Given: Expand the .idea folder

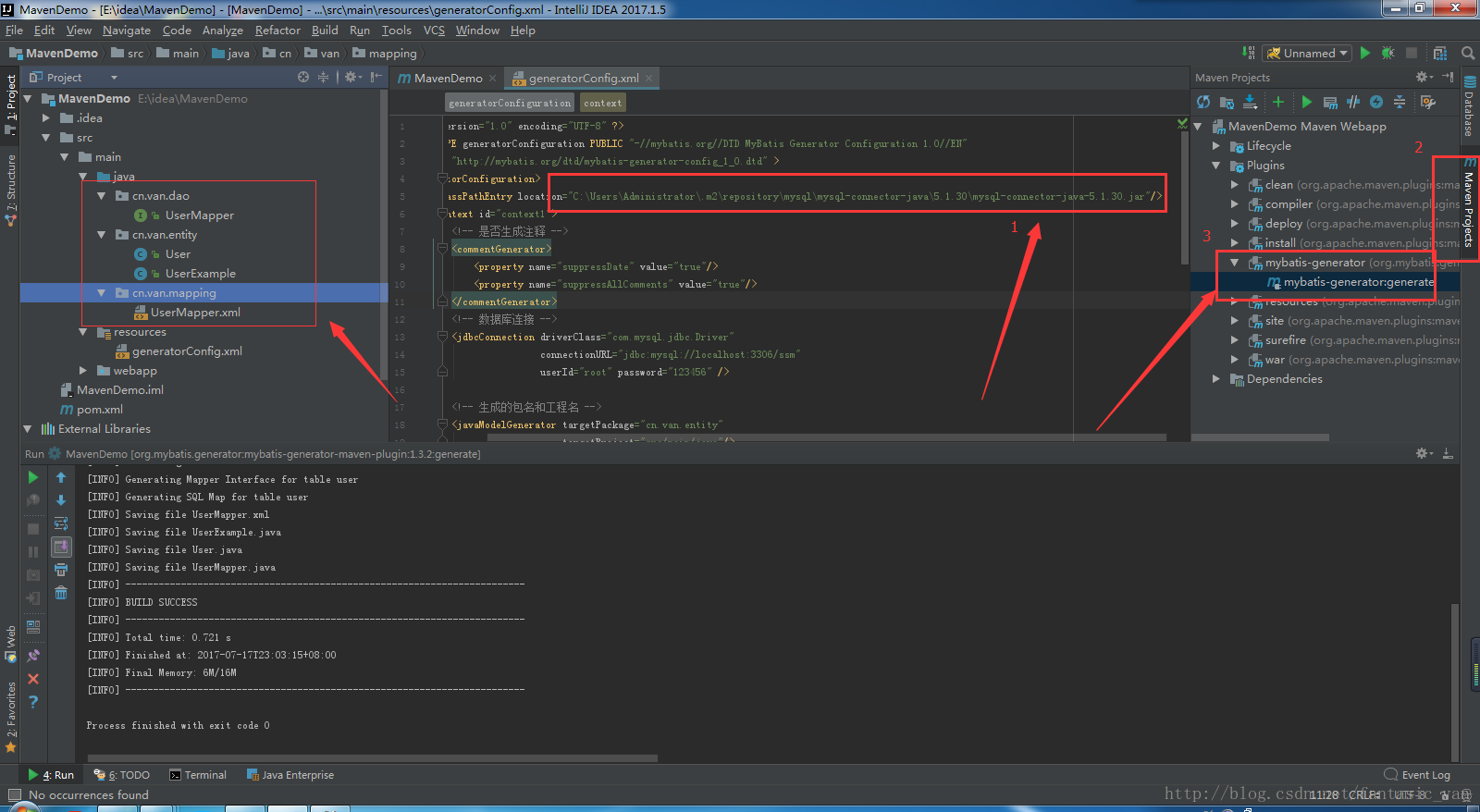Looking at the screenshot, I should click(45, 118).
